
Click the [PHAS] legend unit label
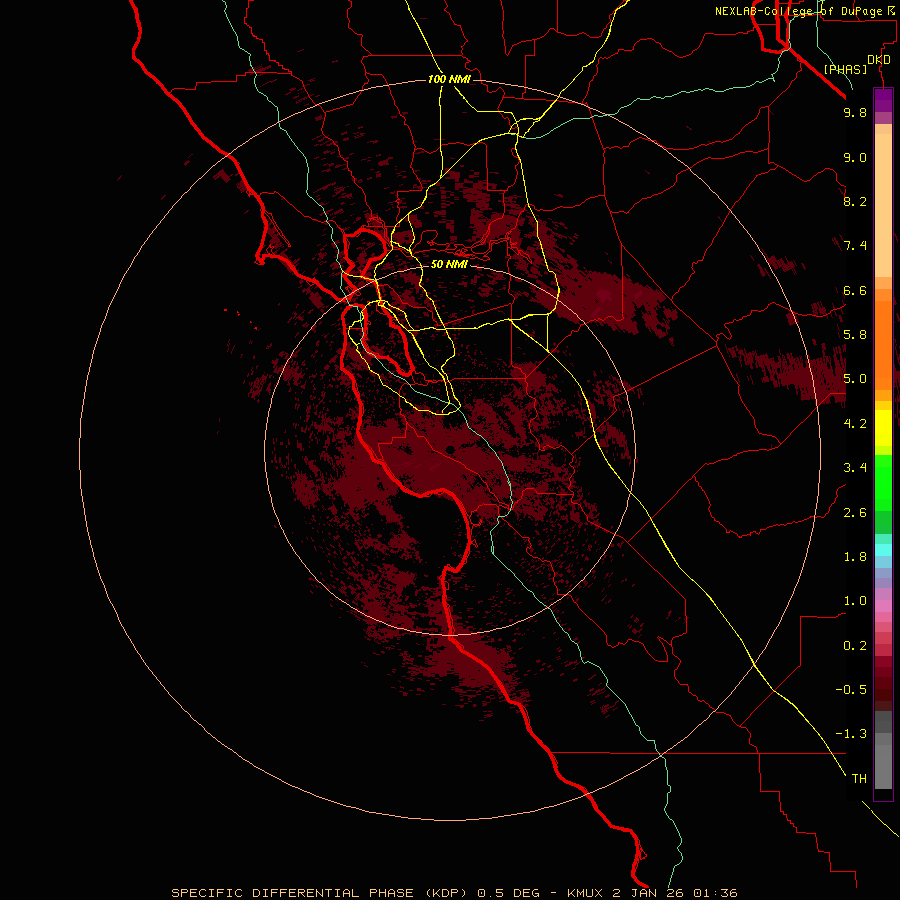point(845,69)
